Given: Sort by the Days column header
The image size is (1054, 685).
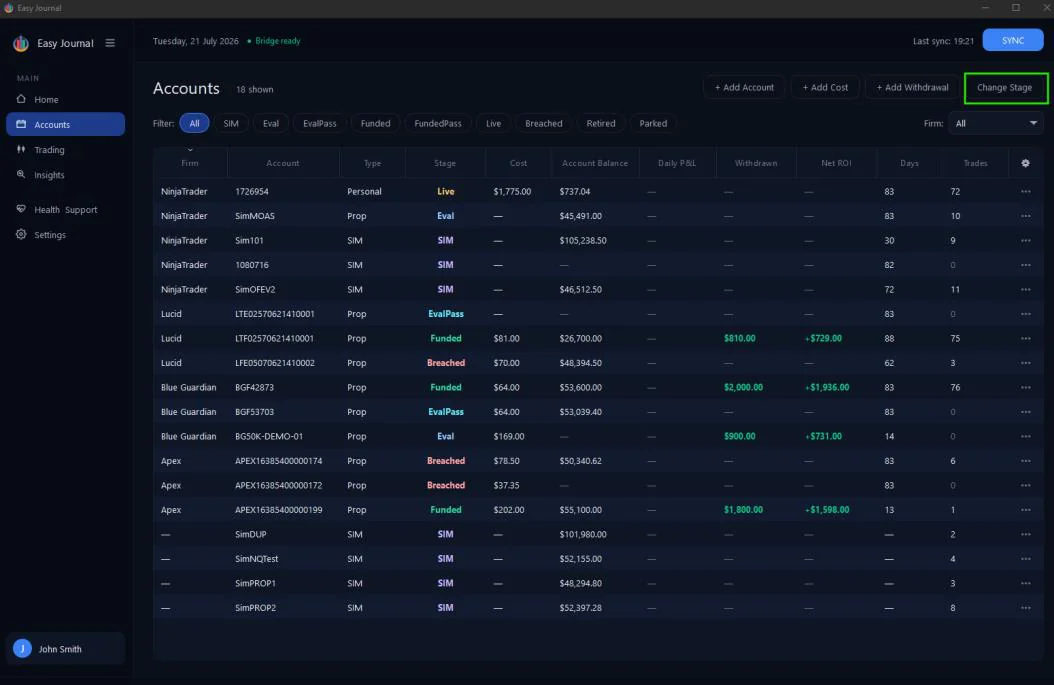Looking at the screenshot, I should click(x=909, y=163).
